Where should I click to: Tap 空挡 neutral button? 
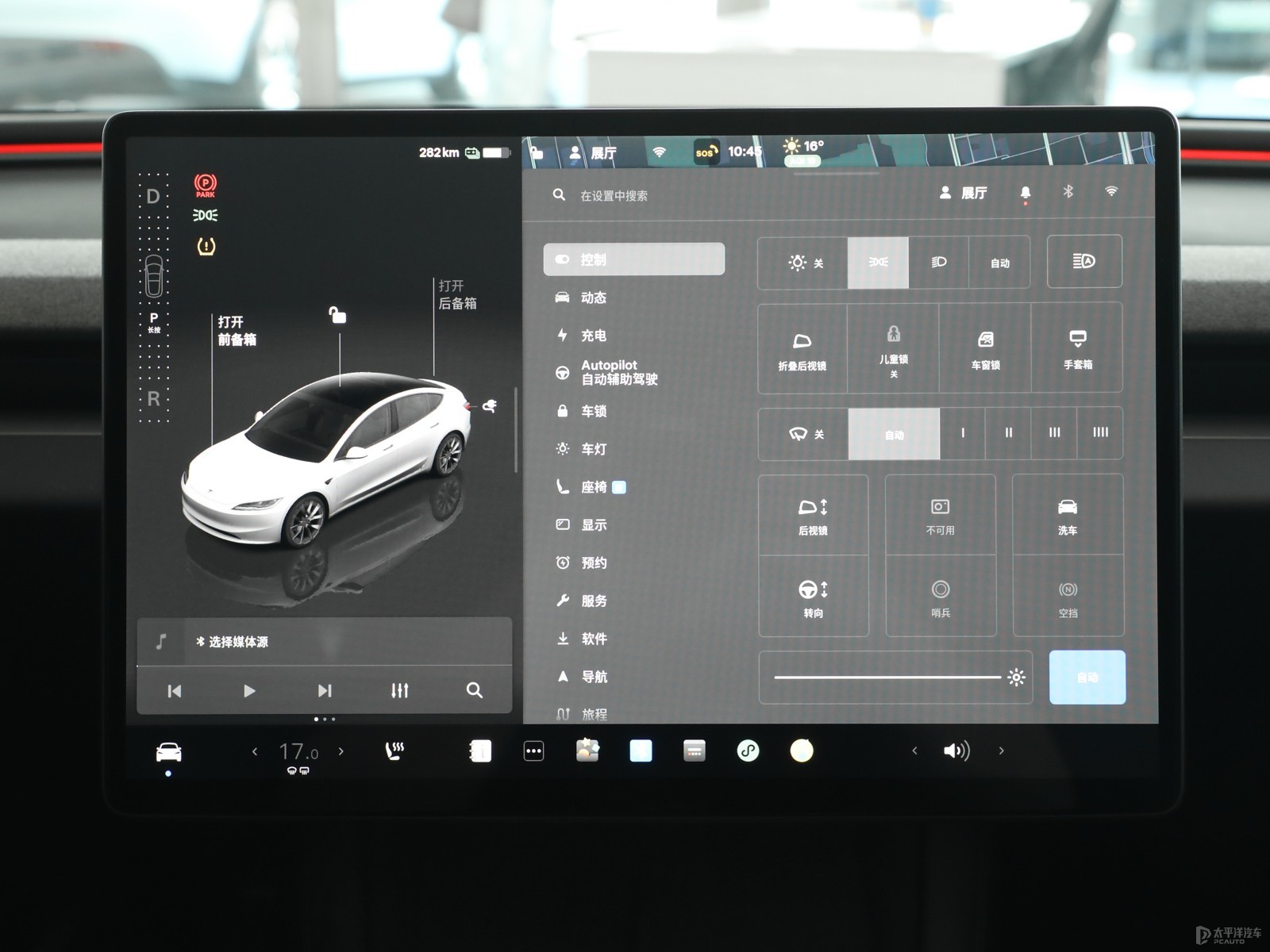[x=1068, y=597]
